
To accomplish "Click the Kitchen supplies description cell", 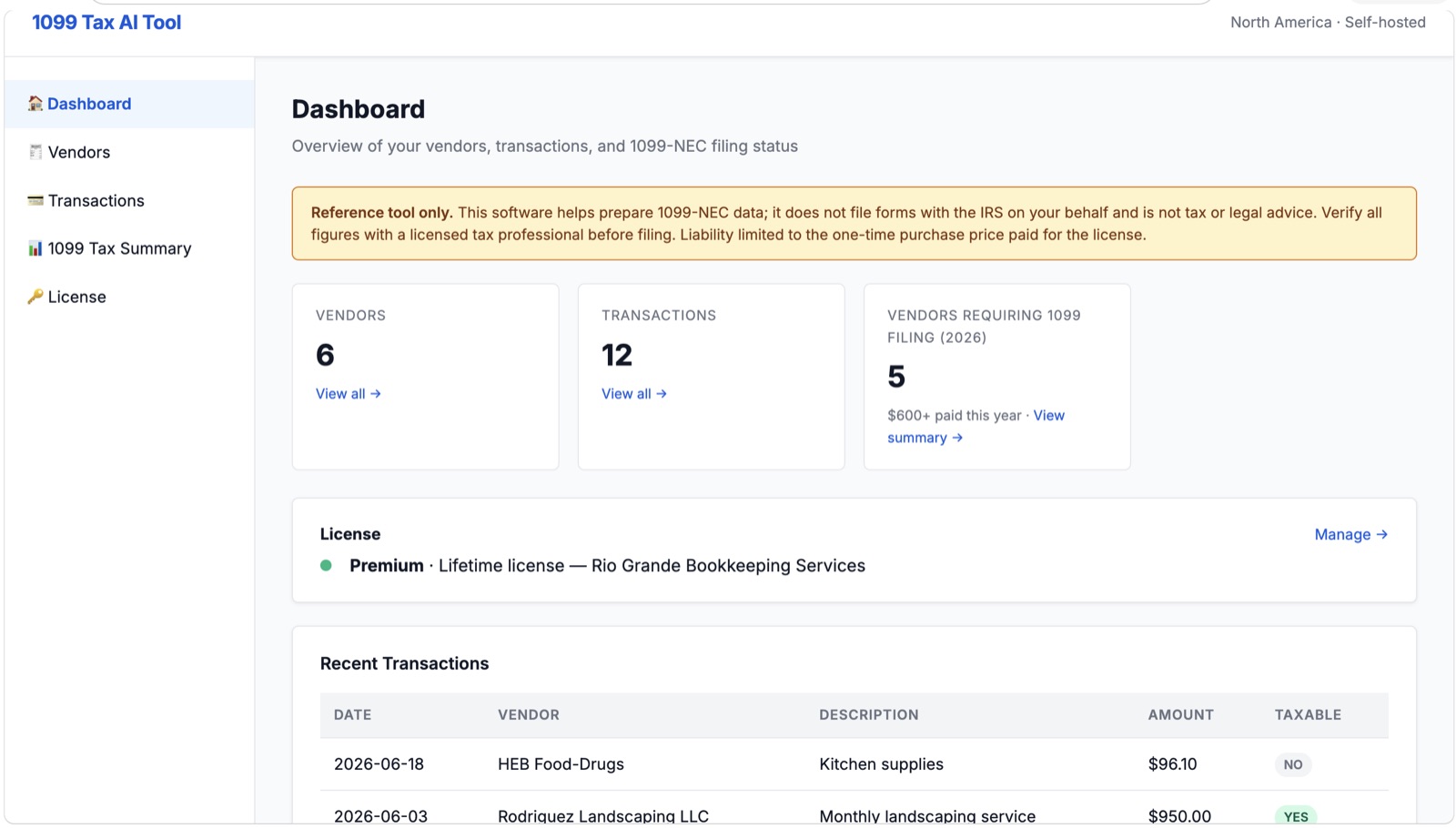I will (881, 764).
